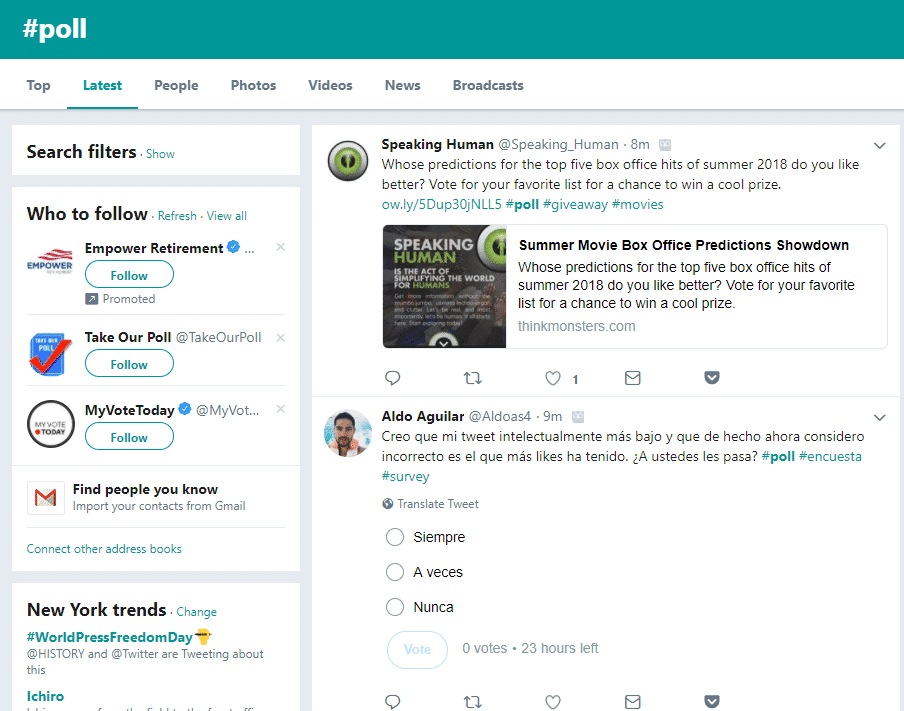The image size is (904, 711).
Task: Choose A veces in the poll
Action: tap(396, 571)
